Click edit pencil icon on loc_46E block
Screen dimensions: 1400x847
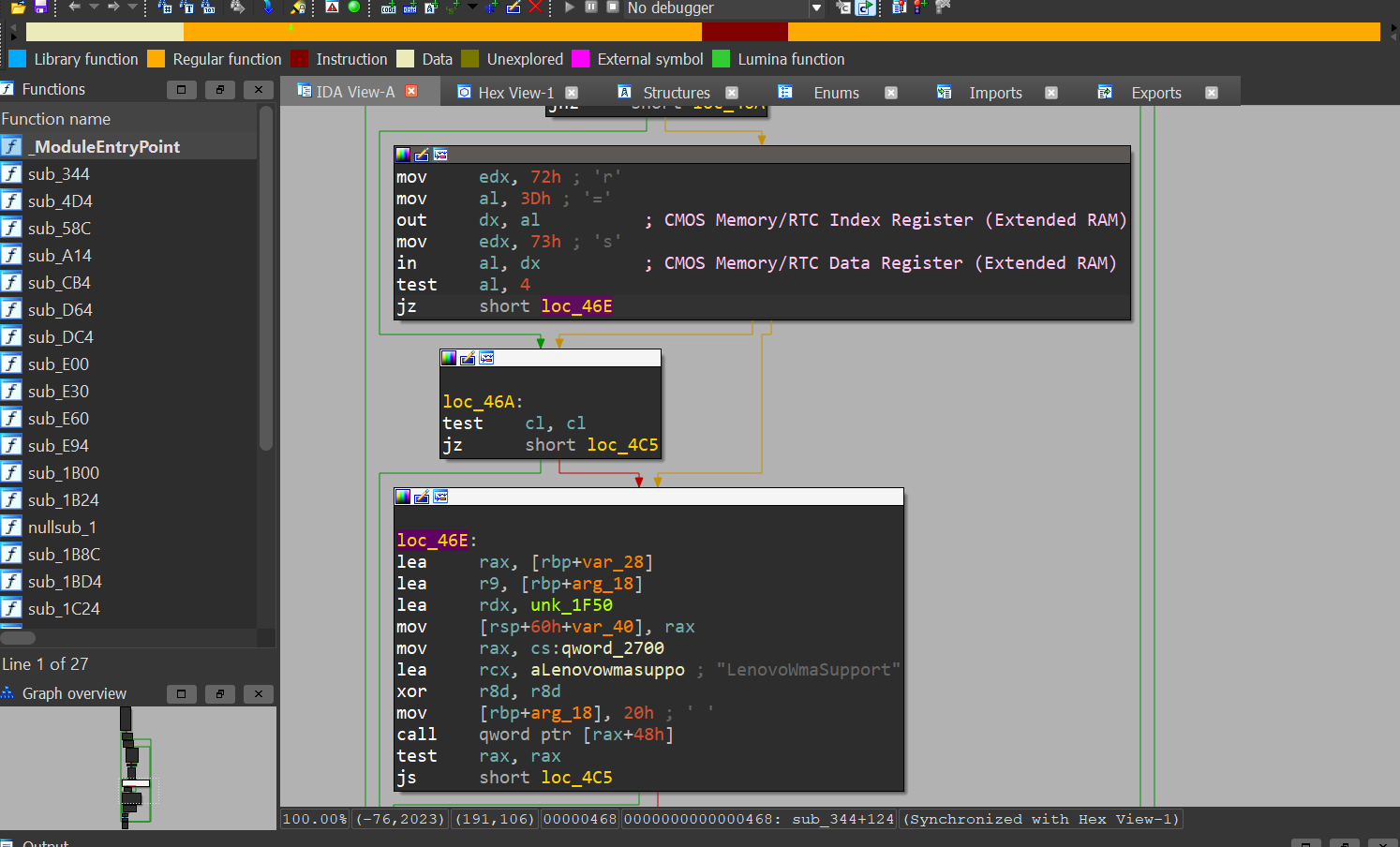pyautogui.click(x=422, y=497)
